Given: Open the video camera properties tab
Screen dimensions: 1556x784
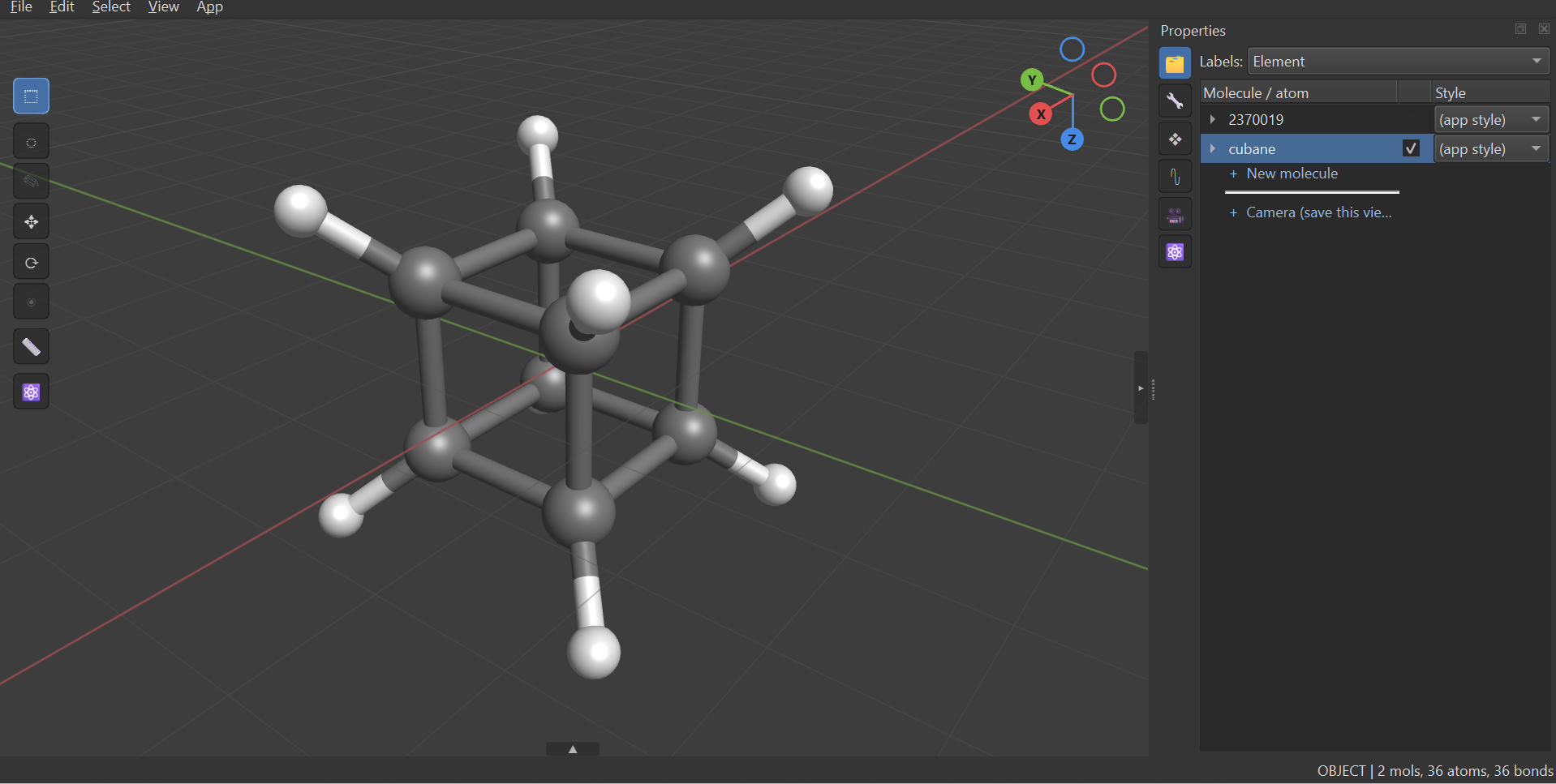Looking at the screenshot, I should point(1175,215).
